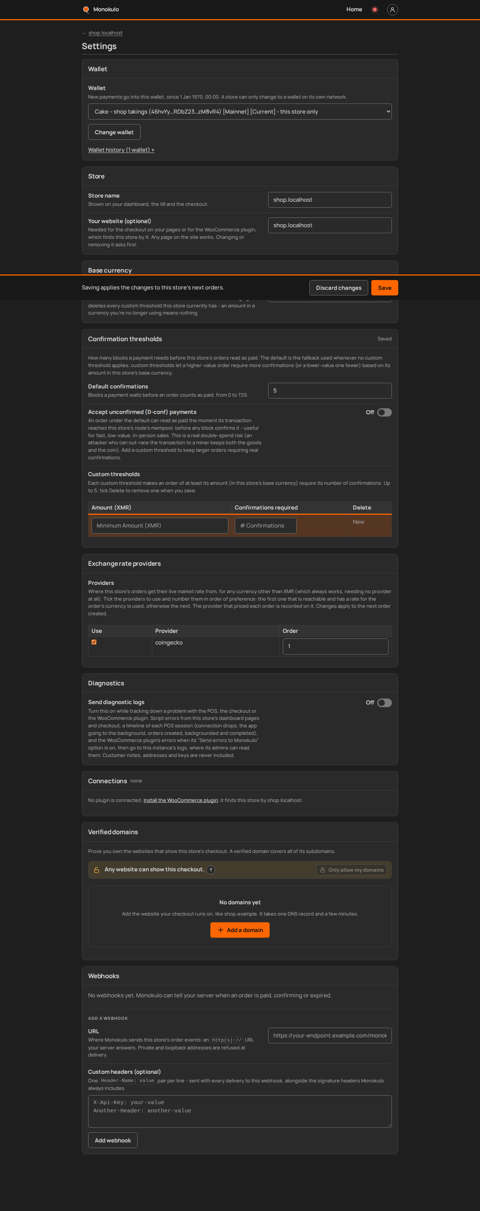Click Discard changes button
The image size is (480, 1211).
point(339,288)
